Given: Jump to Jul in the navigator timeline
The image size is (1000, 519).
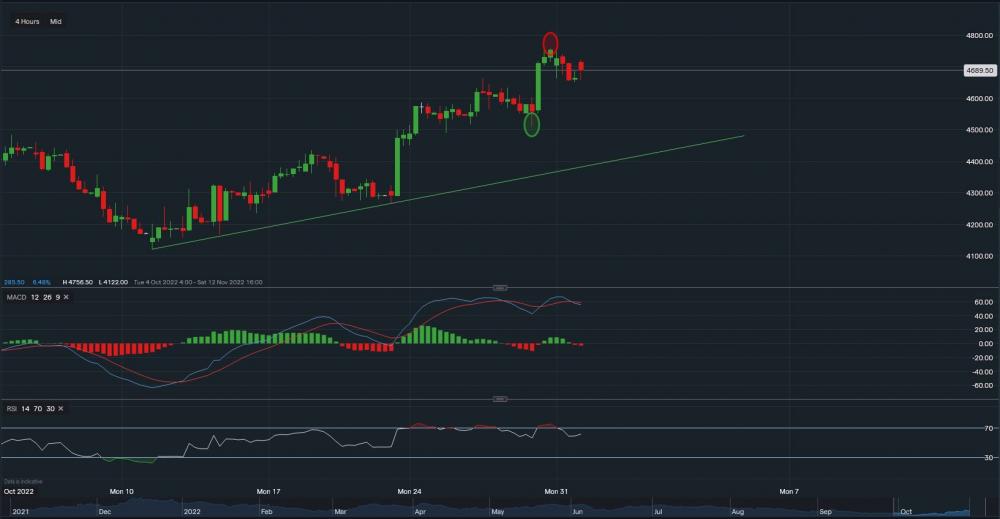Looking at the screenshot, I should 657,512.
